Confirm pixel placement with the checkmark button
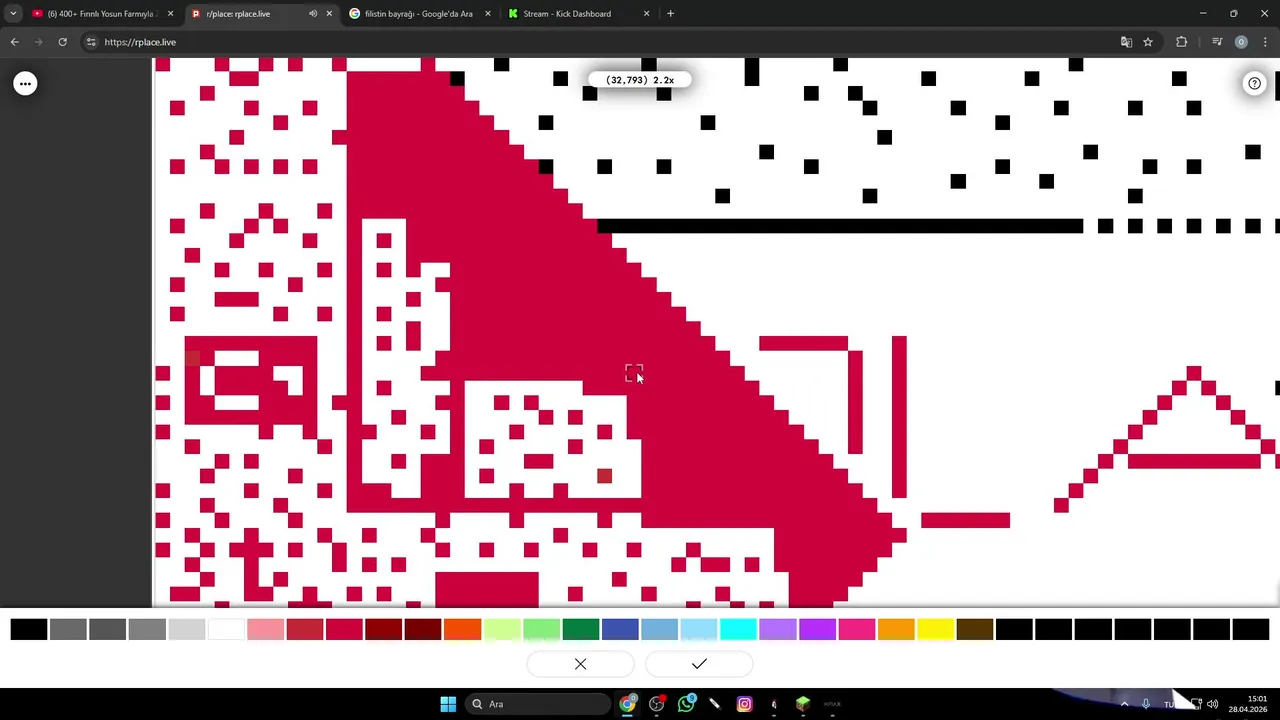The image size is (1280, 720). tap(699, 664)
